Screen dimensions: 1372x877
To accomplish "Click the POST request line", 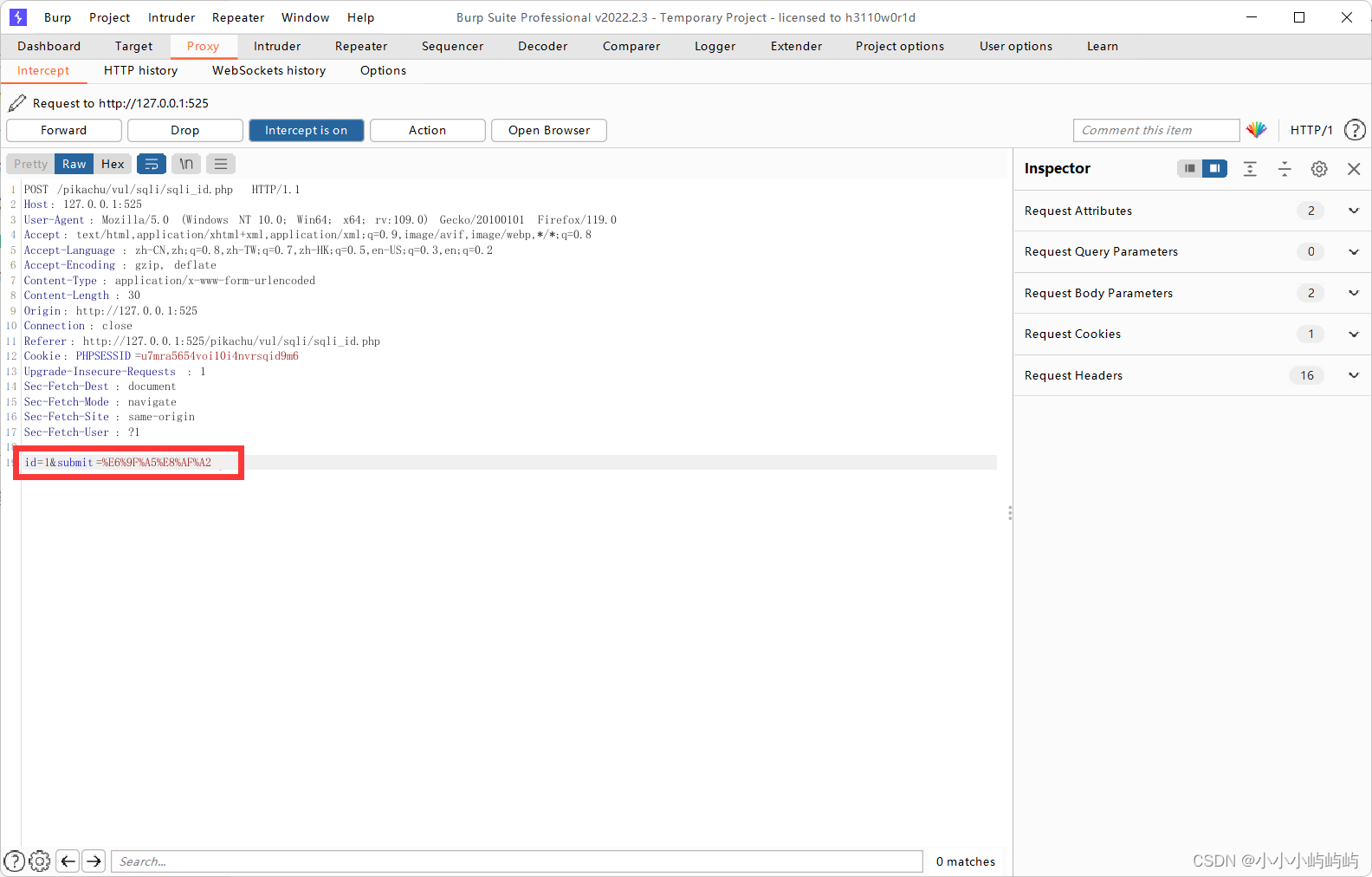I will [162, 190].
